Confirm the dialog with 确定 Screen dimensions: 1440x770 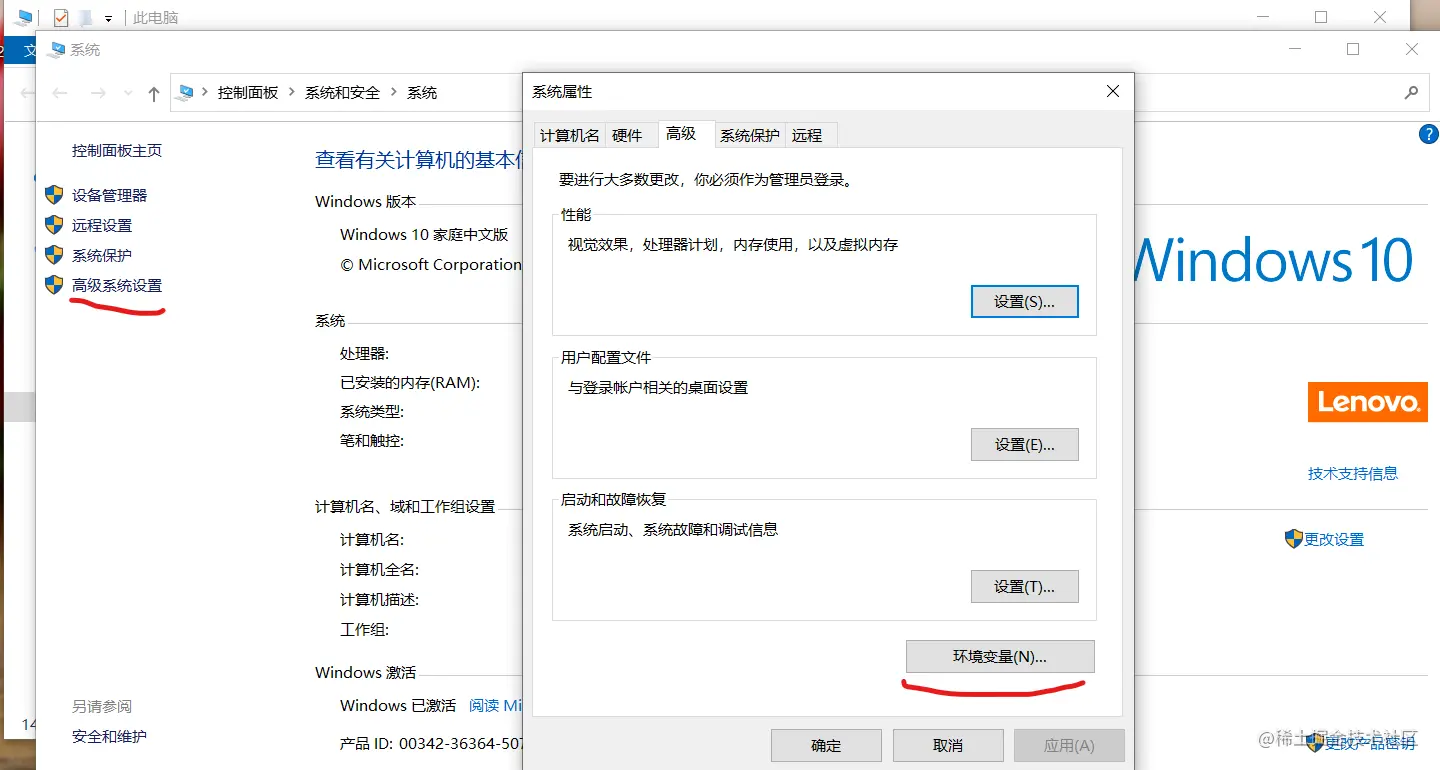pos(826,746)
